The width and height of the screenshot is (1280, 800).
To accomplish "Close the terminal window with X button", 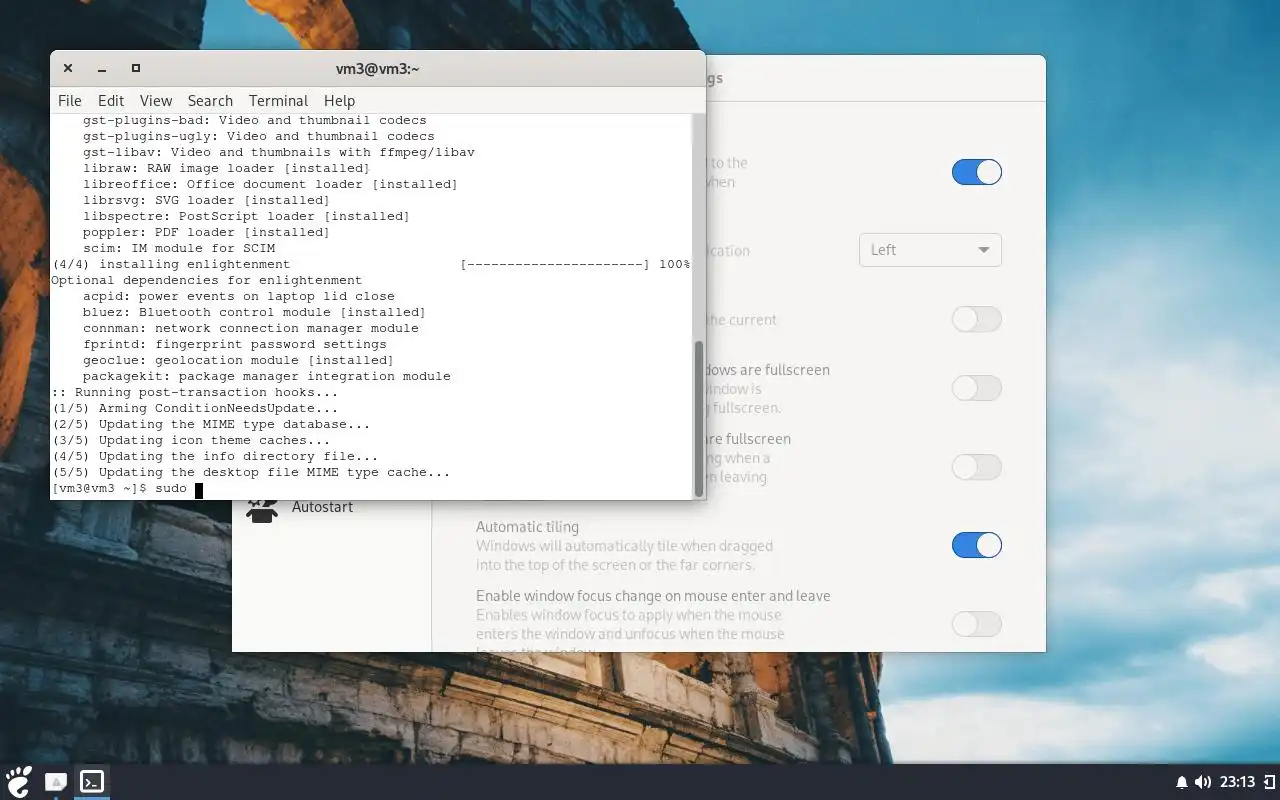I will (x=68, y=69).
